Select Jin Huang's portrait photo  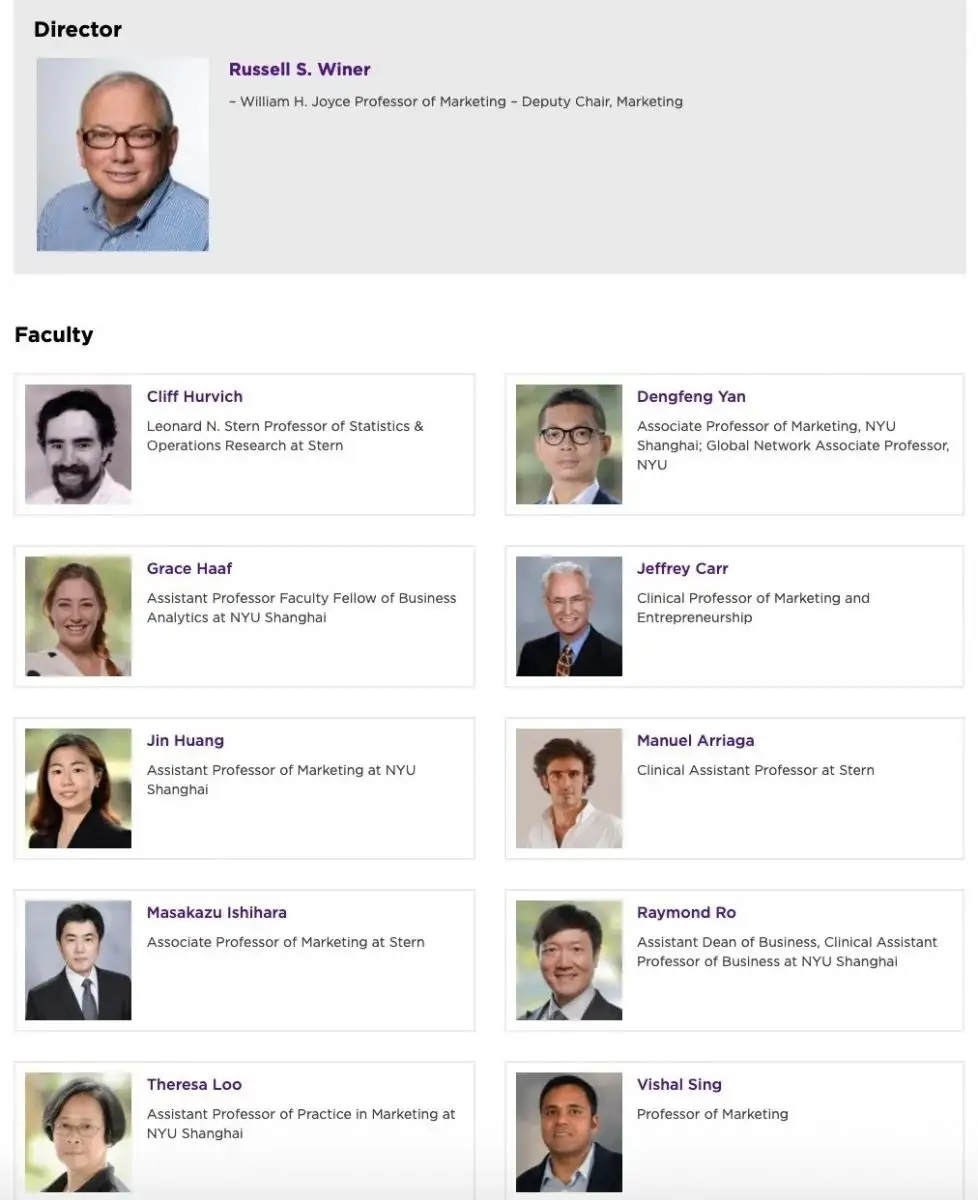[78, 788]
